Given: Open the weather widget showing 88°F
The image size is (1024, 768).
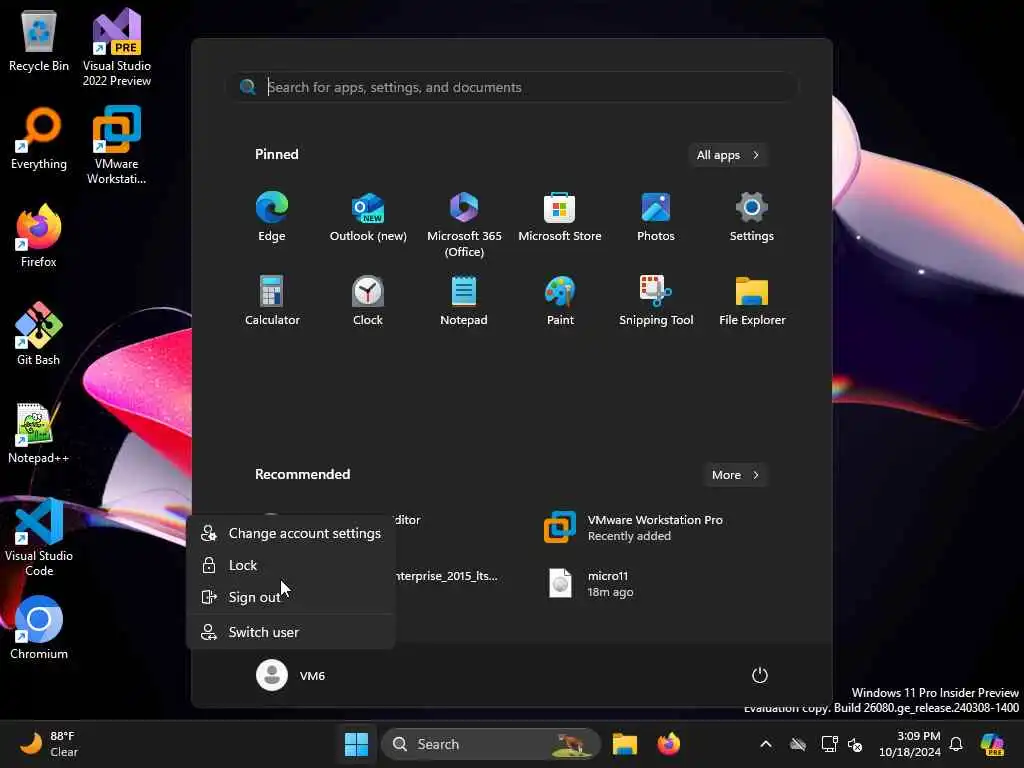Looking at the screenshot, I should (49, 744).
